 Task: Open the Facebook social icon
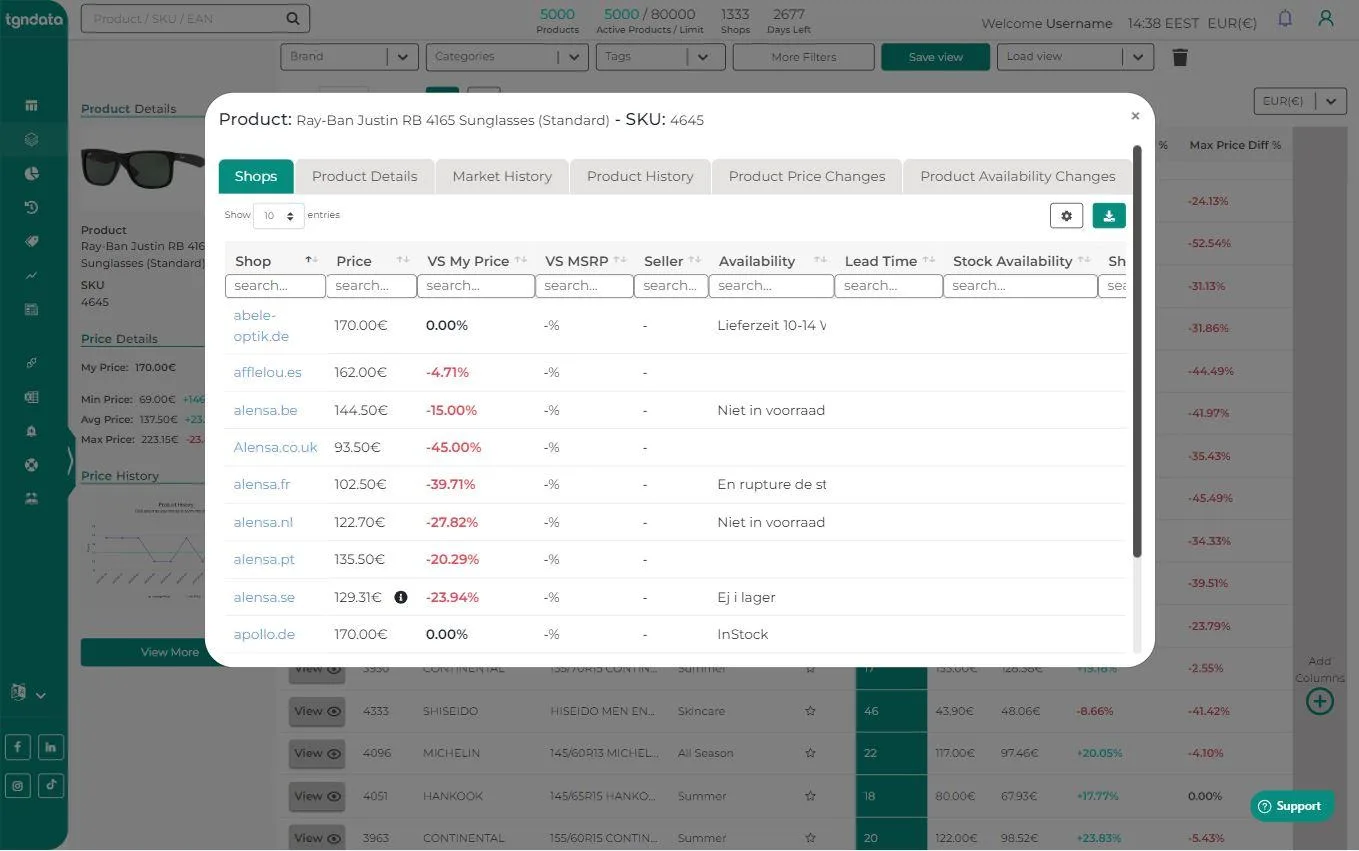pos(18,747)
